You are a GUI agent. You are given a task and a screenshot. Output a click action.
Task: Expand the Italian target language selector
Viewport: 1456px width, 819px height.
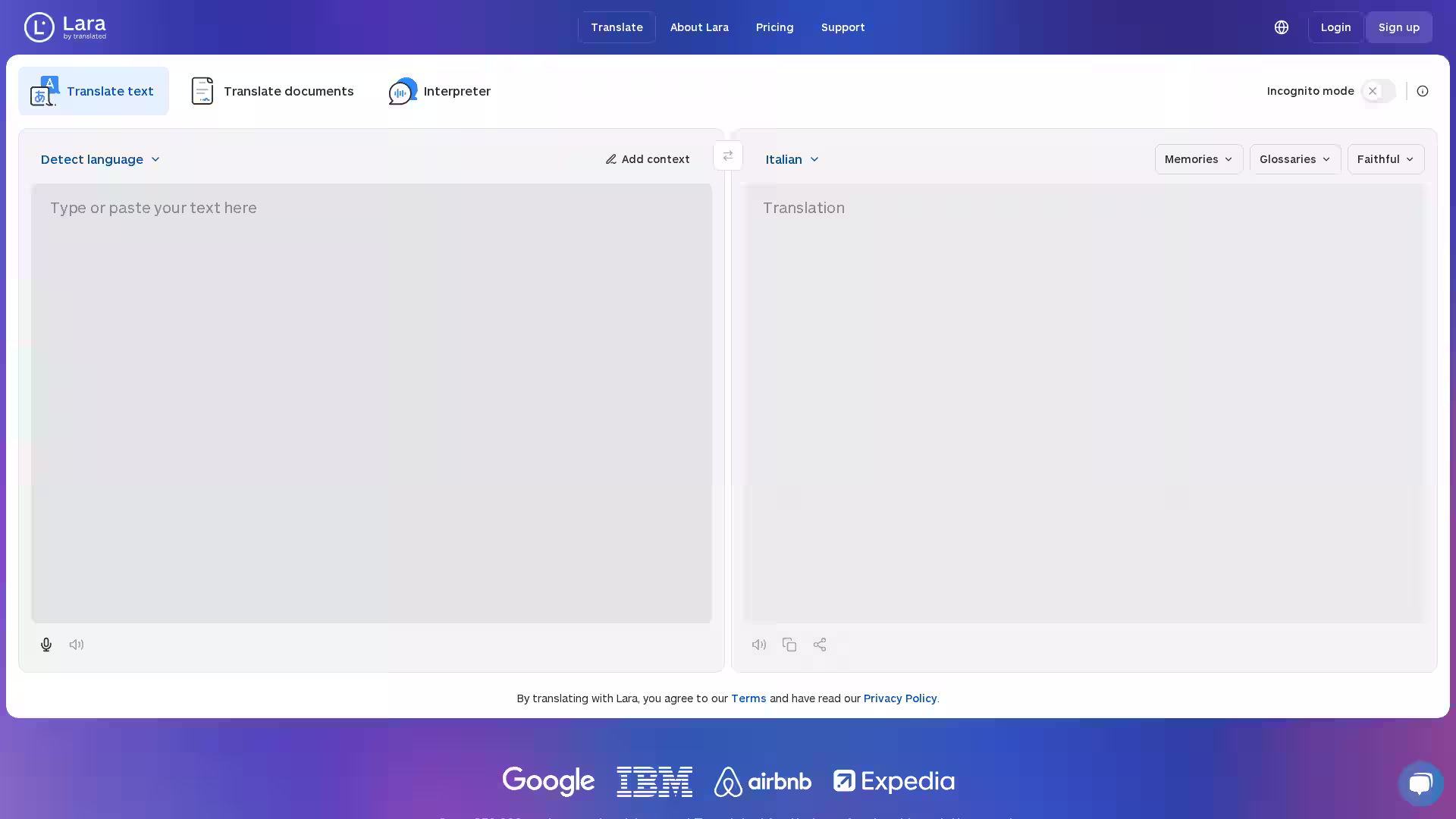(x=792, y=159)
